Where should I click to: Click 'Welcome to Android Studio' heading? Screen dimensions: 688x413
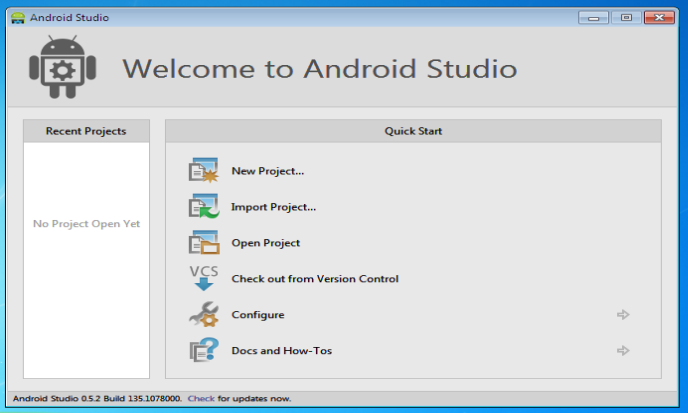coord(319,69)
